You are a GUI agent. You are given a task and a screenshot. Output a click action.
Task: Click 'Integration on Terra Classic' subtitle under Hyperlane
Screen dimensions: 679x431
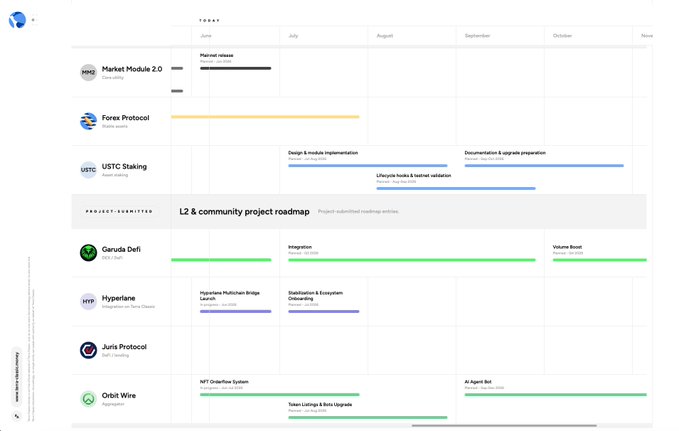(x=128, y=307)
